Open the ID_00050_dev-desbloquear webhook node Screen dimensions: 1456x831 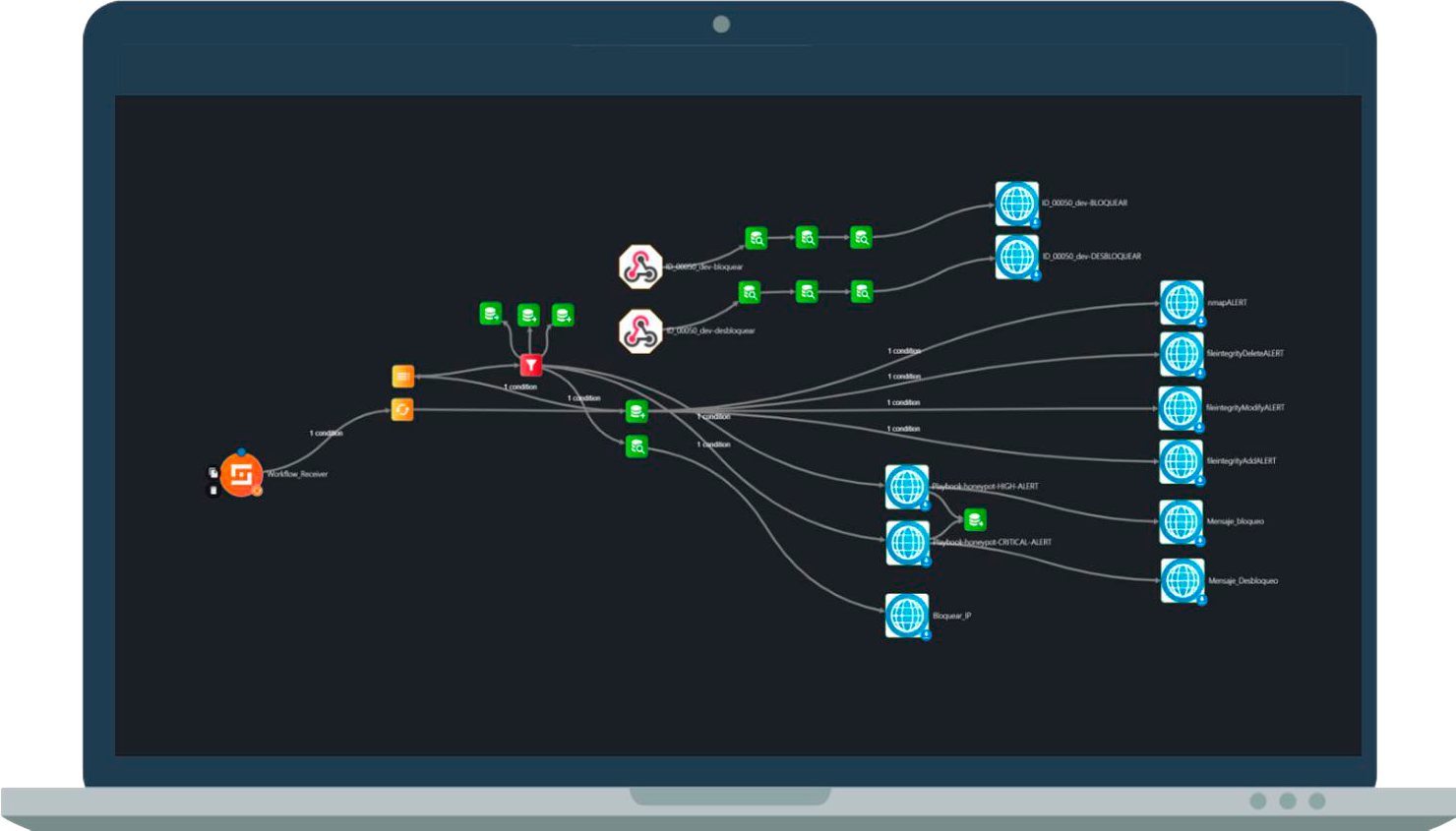[x=640, y=331]
